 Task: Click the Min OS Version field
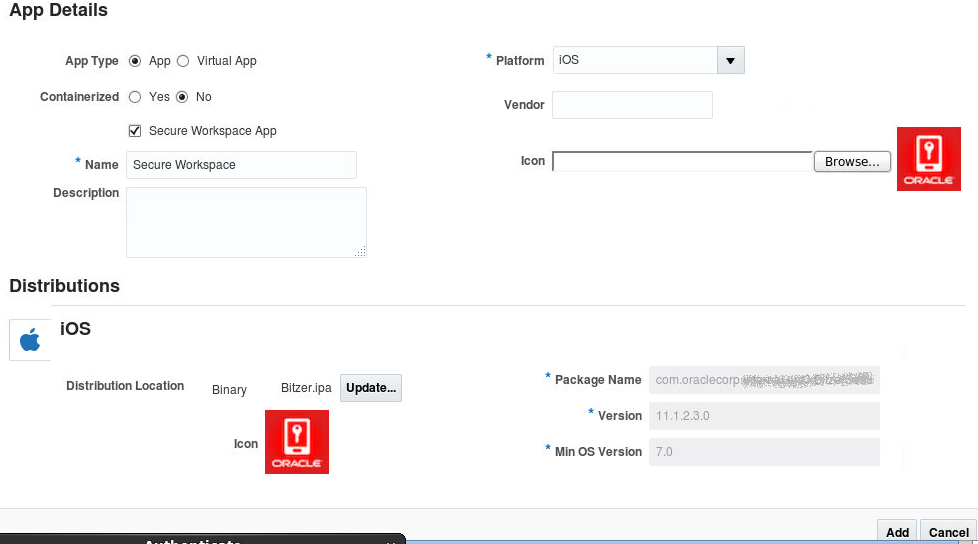(764, 452)
